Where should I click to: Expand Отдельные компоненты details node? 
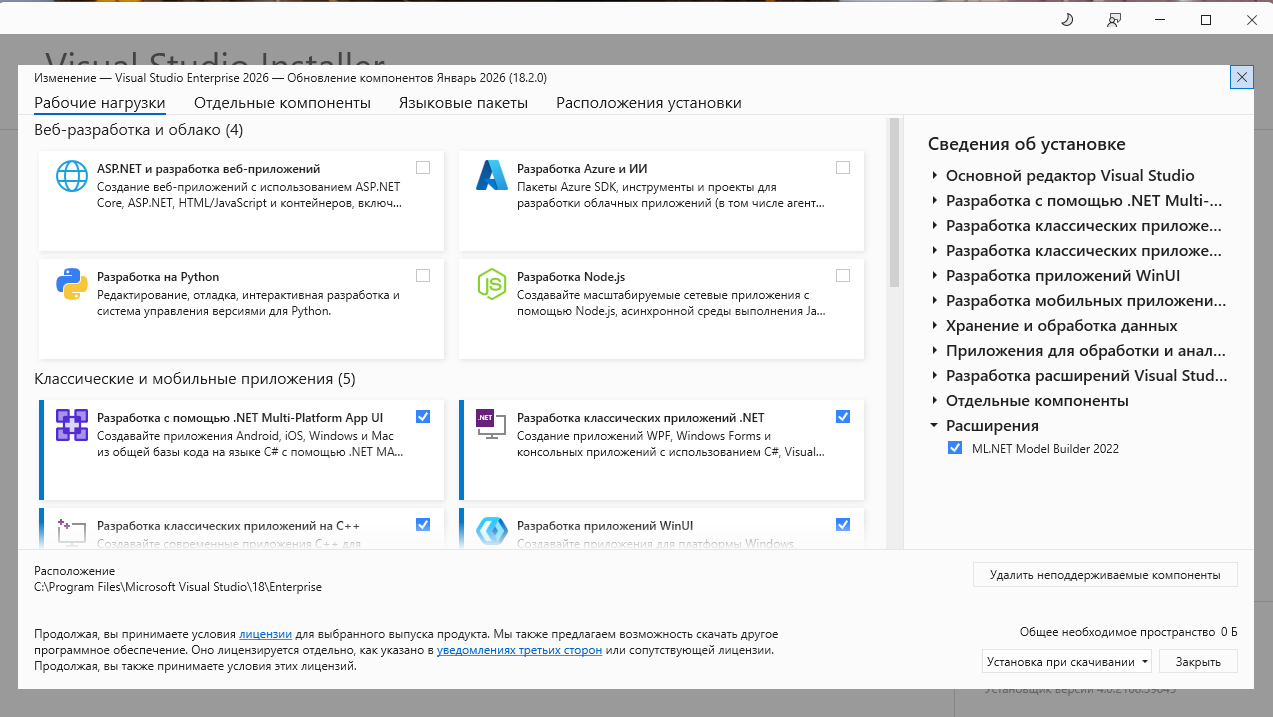point(934,401)
